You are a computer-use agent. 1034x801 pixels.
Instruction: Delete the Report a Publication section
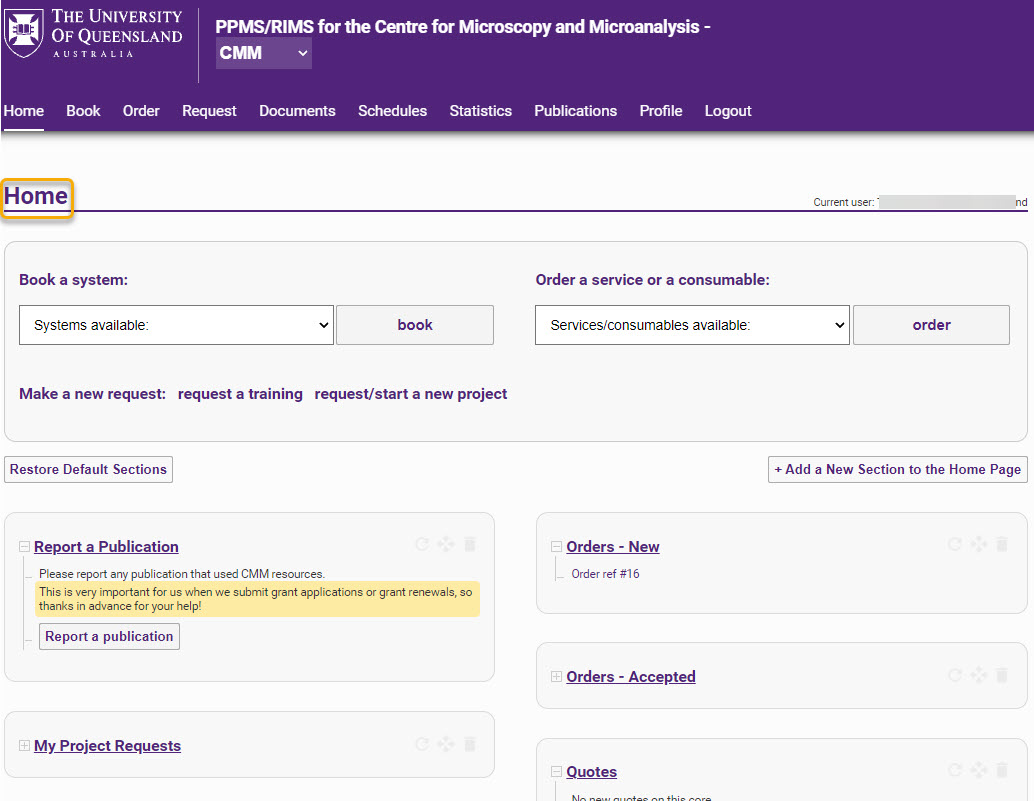(x=469, y=544)
